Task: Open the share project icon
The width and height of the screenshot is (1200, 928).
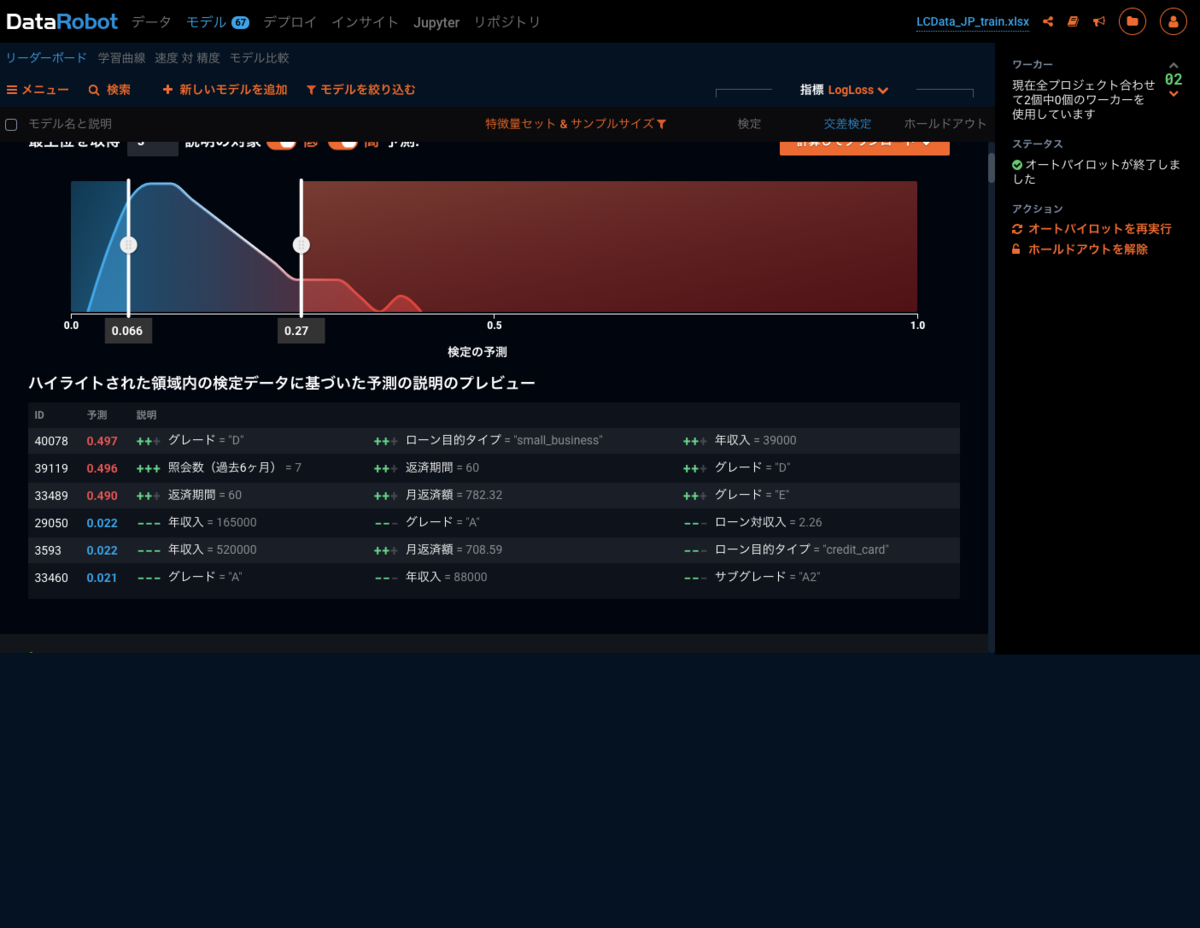Action: point(1048,21)
